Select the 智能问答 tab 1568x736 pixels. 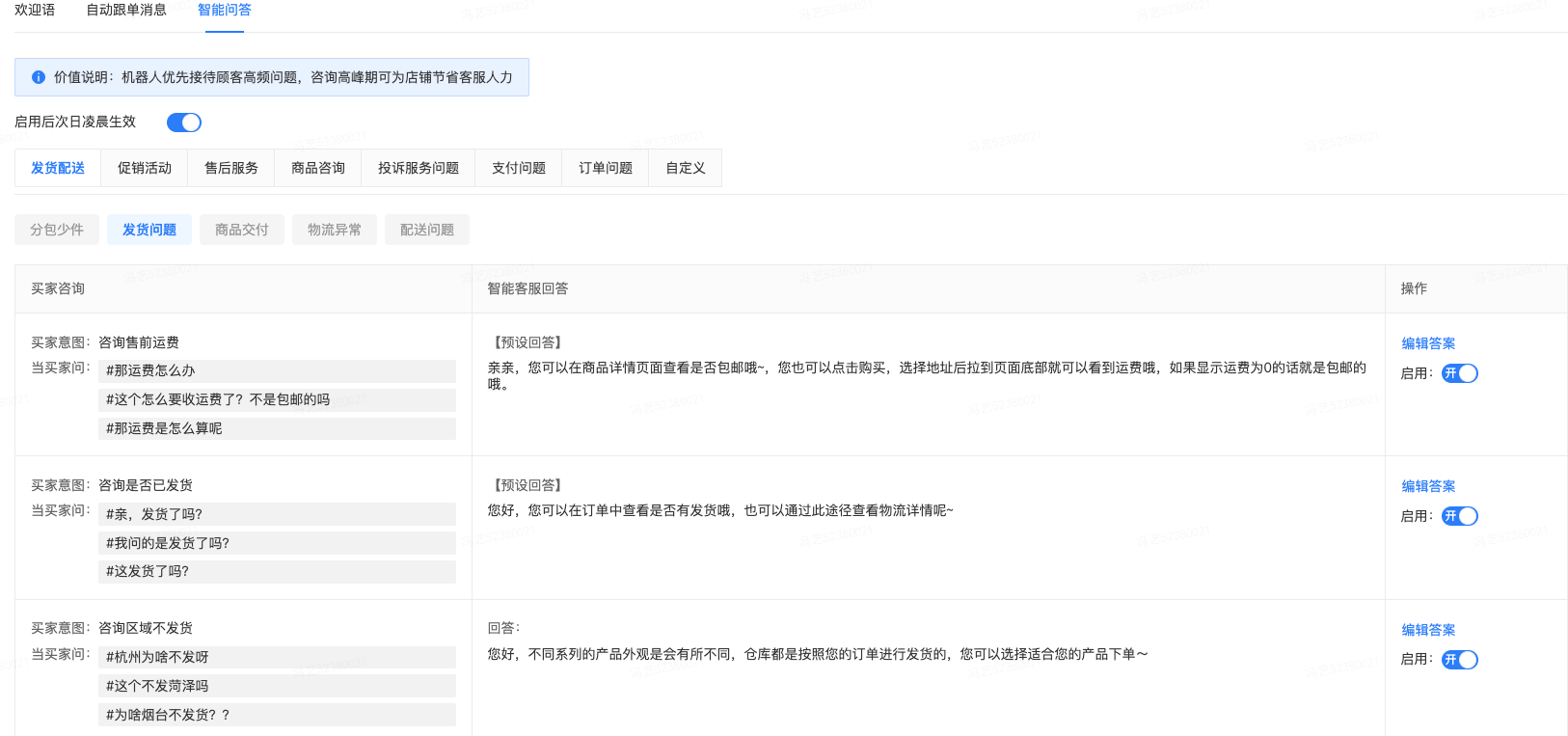point(225,10)
